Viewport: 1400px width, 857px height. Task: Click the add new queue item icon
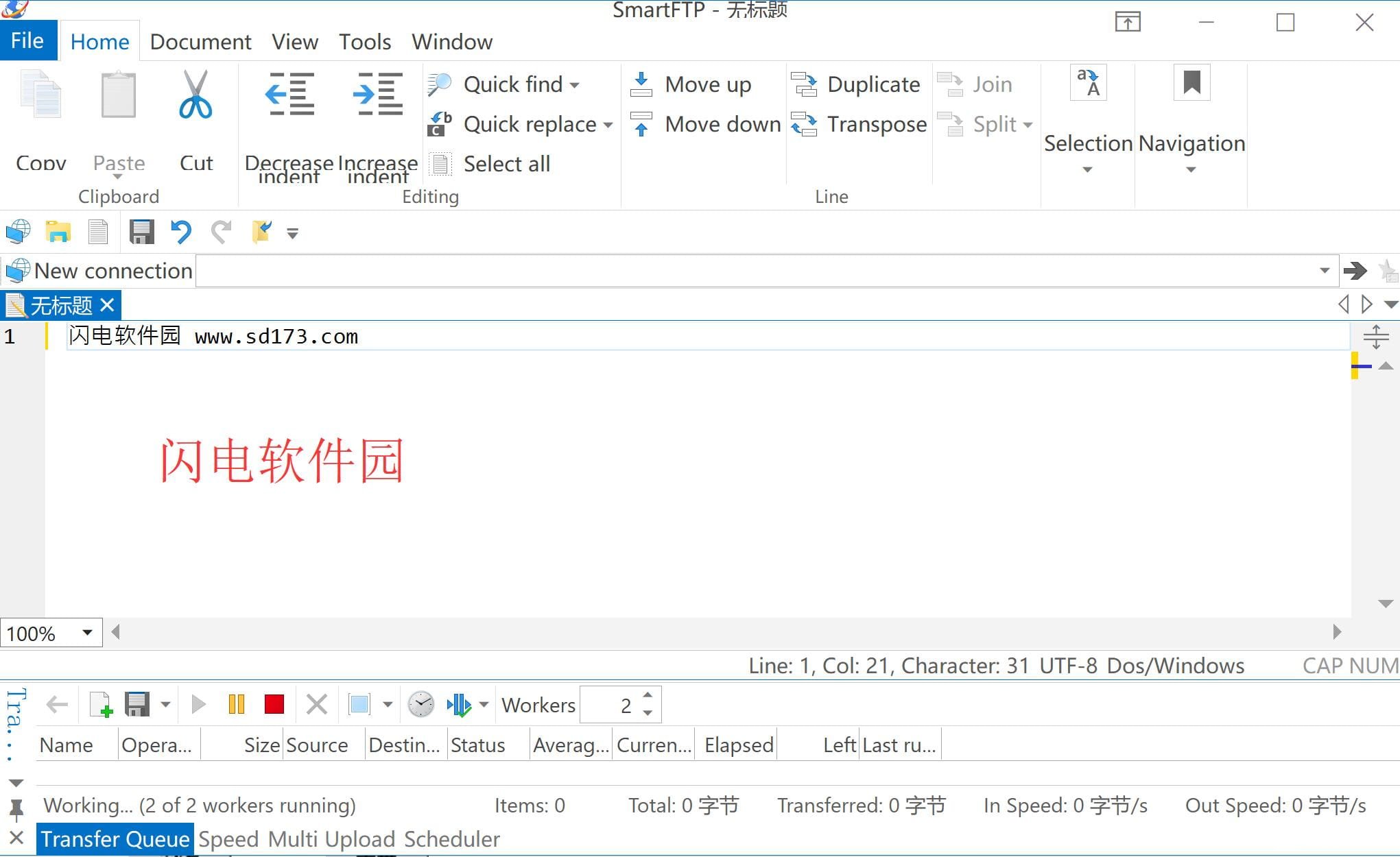102,705
